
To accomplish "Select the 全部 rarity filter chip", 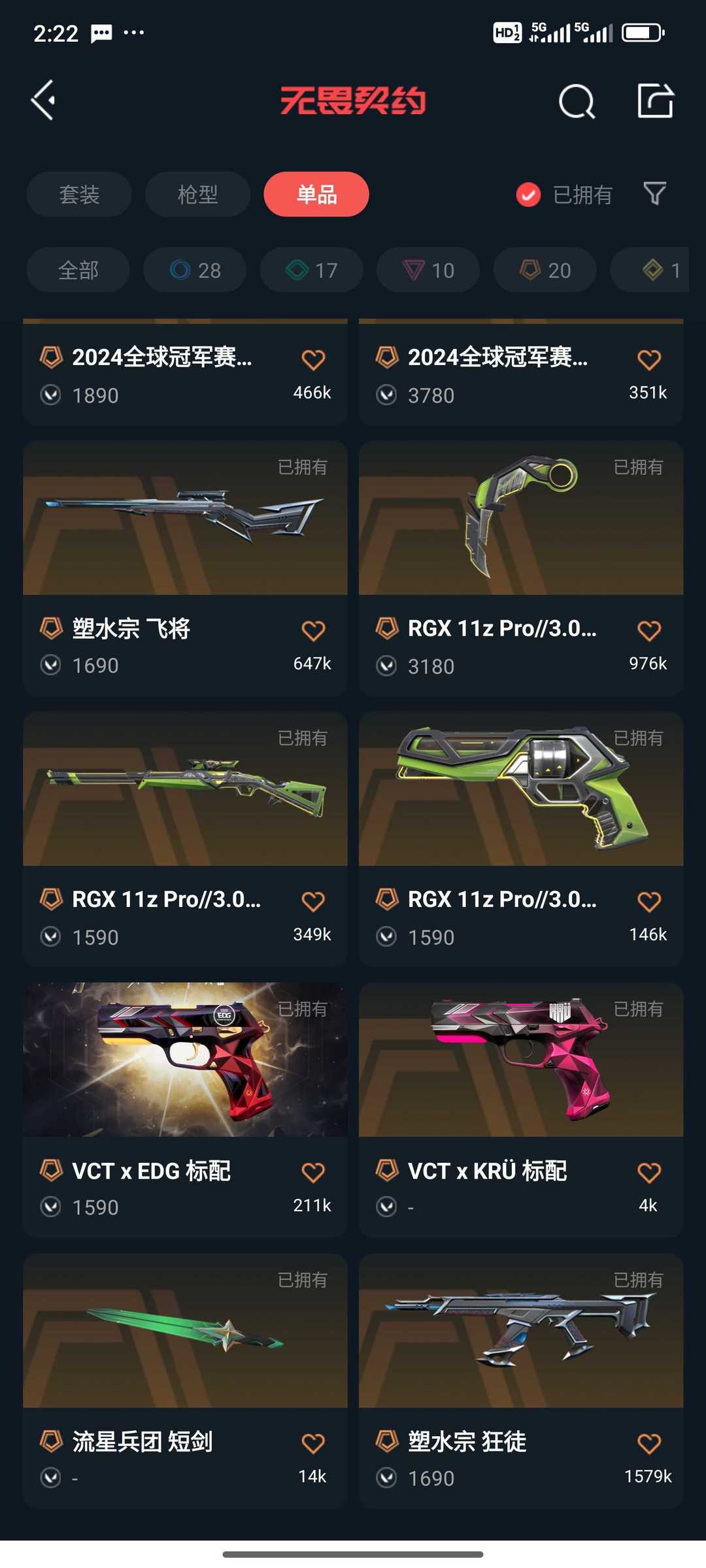I will click(78, 270).
